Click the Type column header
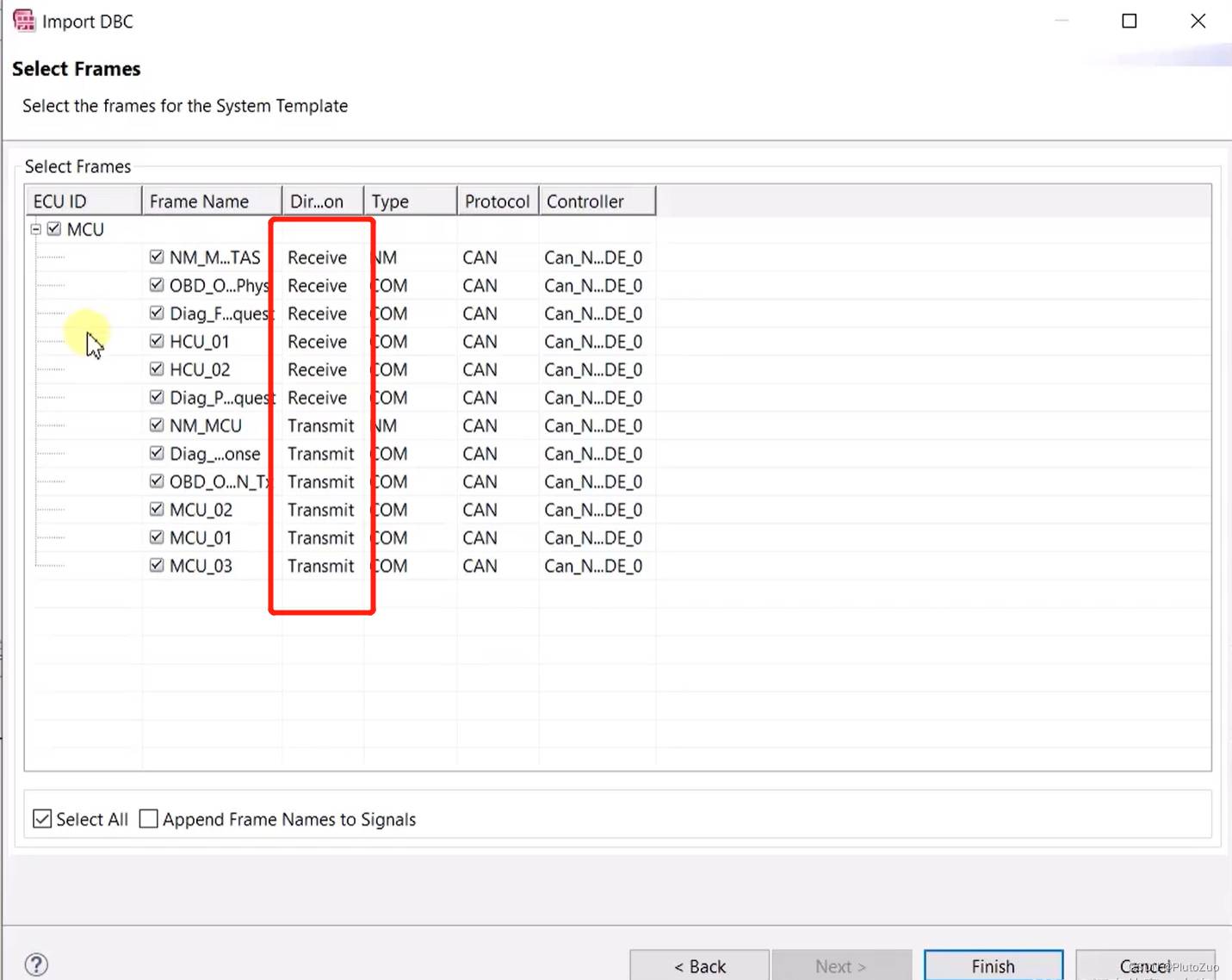Viewport: 1232px width, 980px height. (411, 201)
